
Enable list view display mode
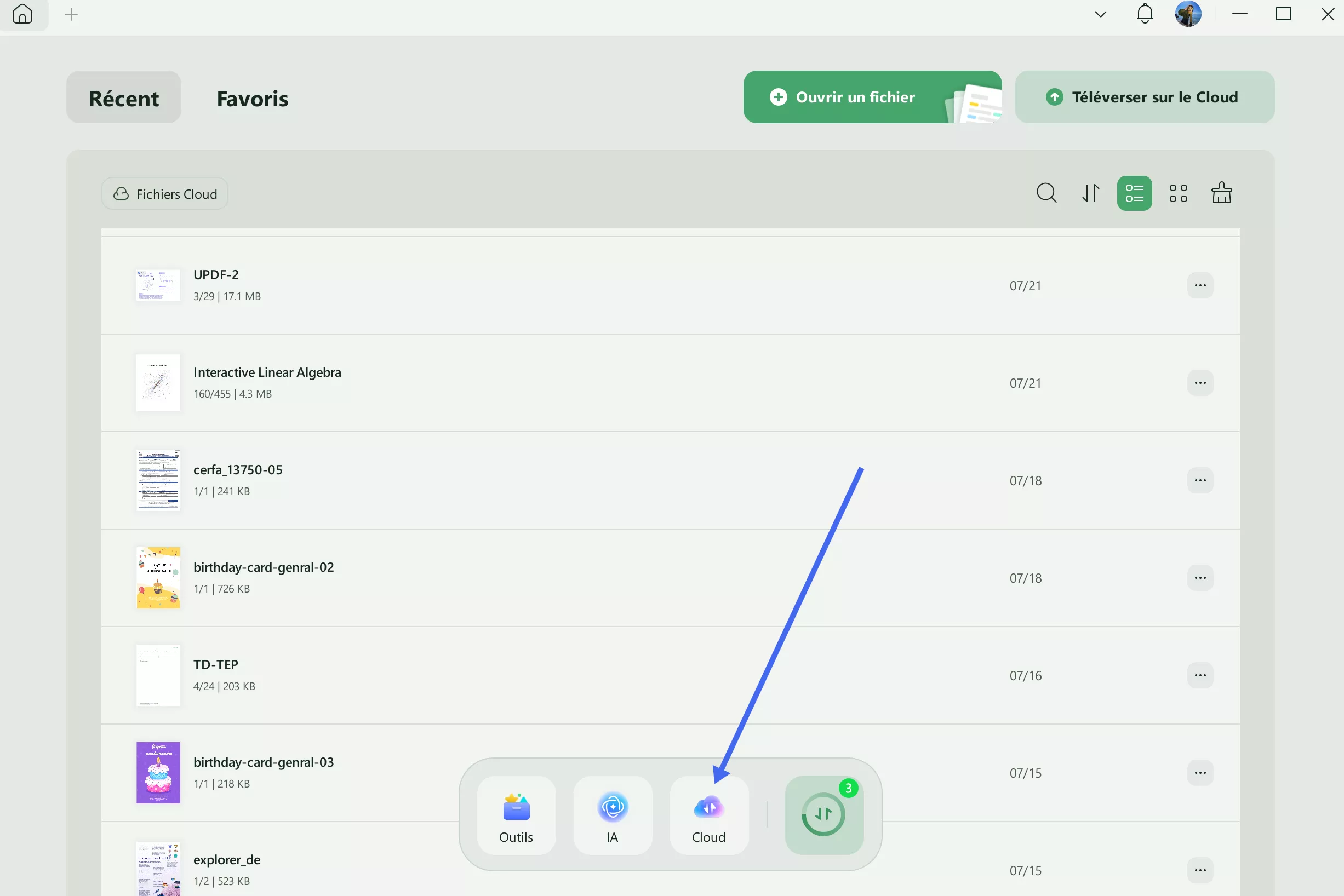tap(1134, 193)
